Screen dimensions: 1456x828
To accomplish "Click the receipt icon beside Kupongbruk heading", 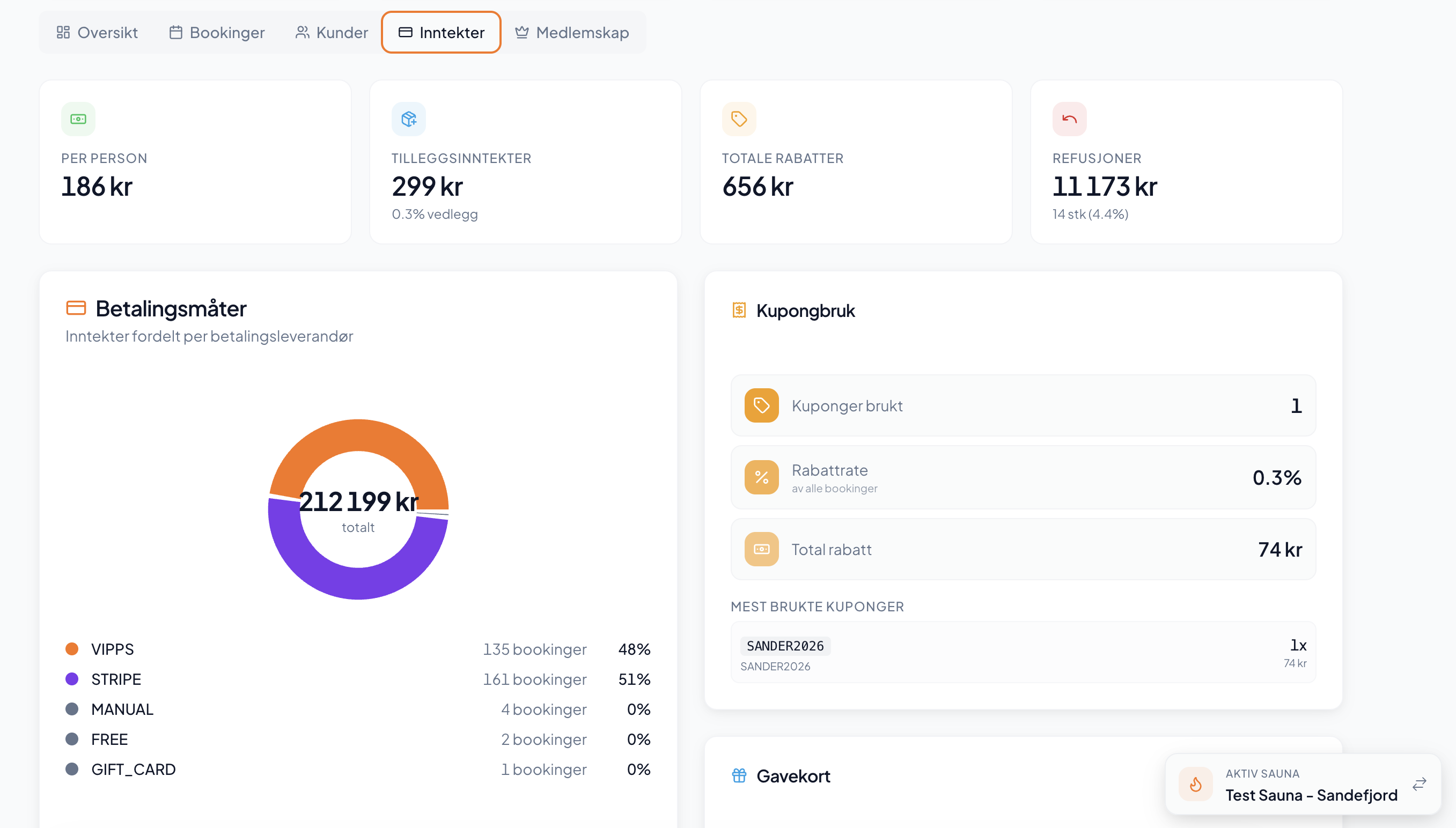I will point(739,310).
